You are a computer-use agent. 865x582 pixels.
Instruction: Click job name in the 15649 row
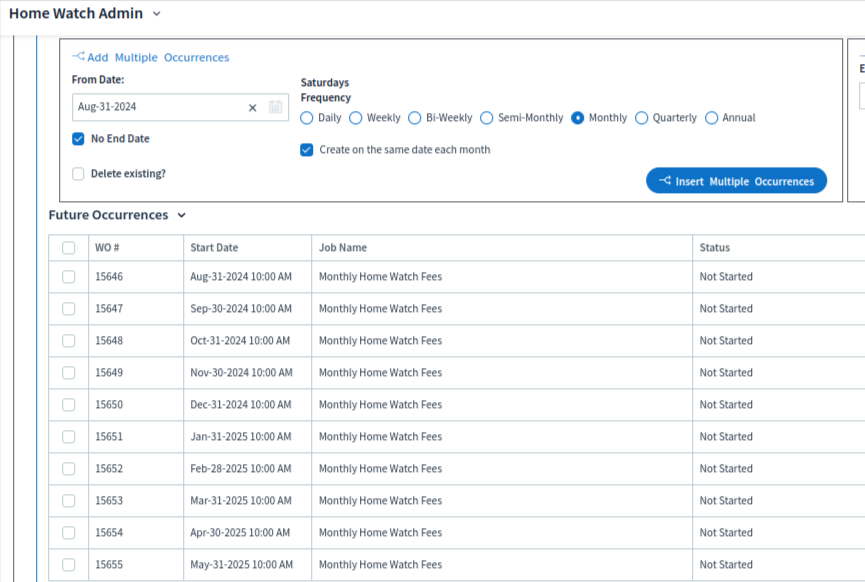point(380,372)
